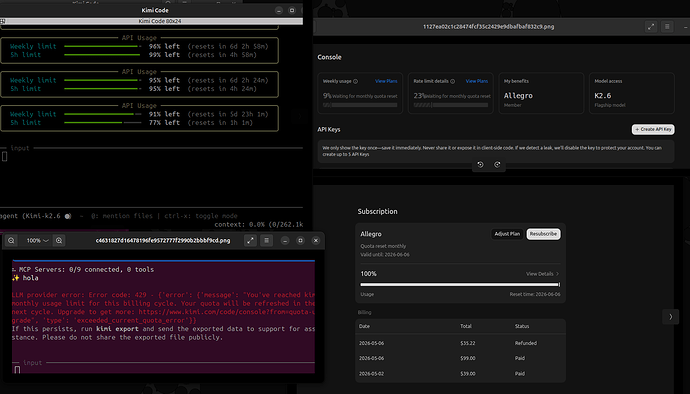Toggle fullscreen in the c4631827 image viewer
This screenshot has width=690, height=394.
point(250,240)
